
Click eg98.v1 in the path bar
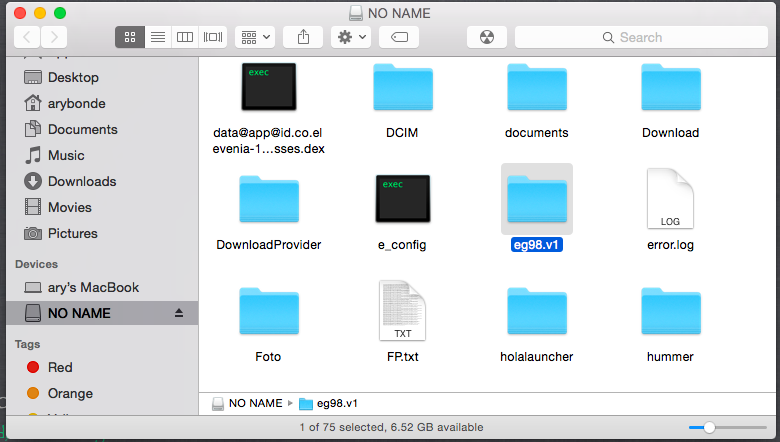click(337, 403)
